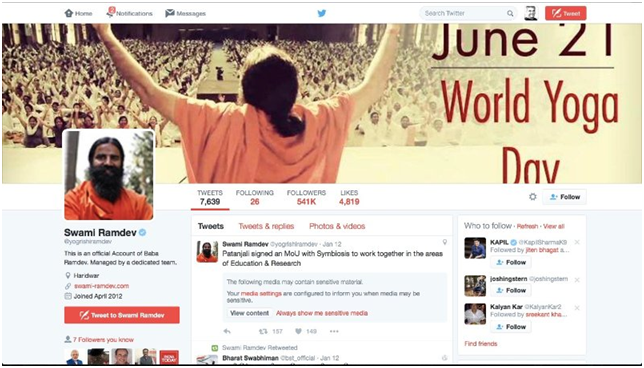Screen dimensions: 644x368
Task: Follow KAPIL suggested account
Action: pos(511,262)
